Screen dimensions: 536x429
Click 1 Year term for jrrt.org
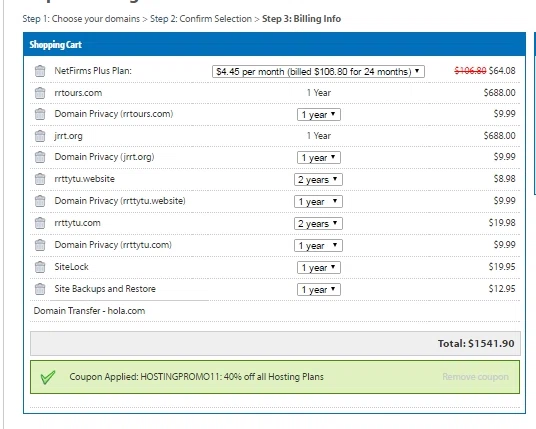point(319,136)
